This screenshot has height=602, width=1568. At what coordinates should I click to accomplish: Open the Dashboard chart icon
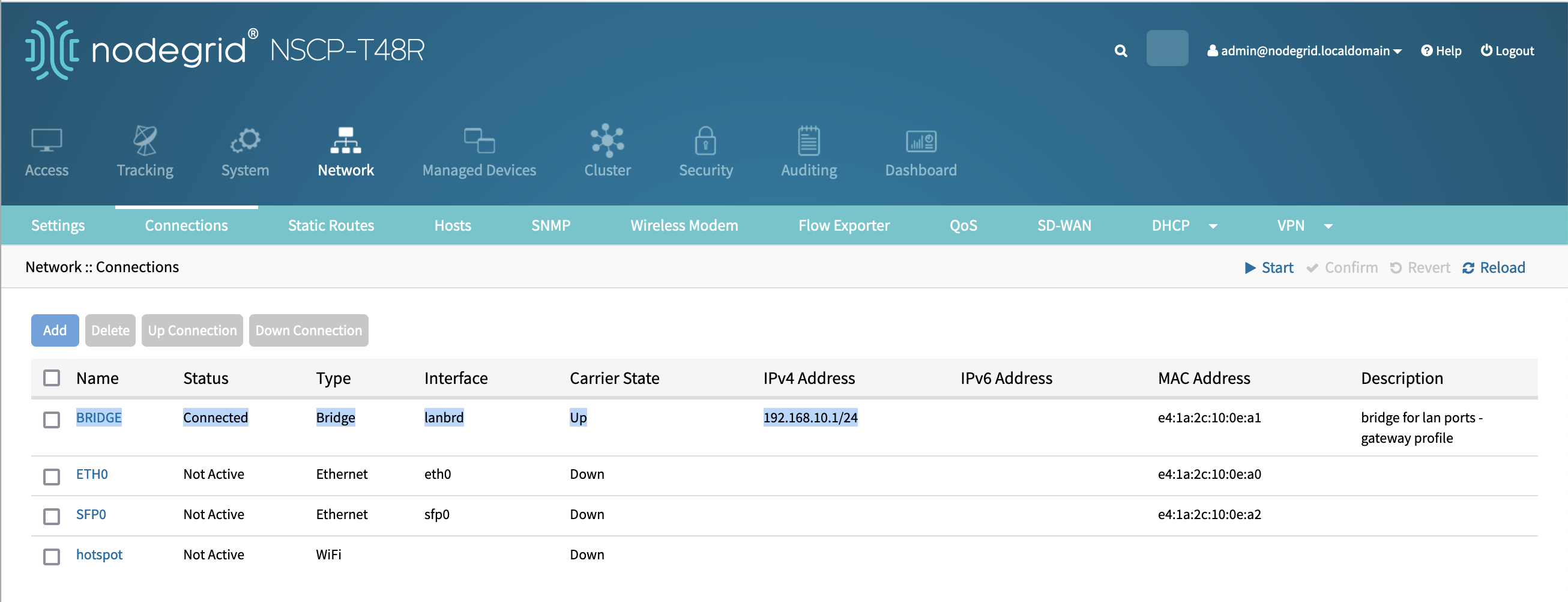921,141
